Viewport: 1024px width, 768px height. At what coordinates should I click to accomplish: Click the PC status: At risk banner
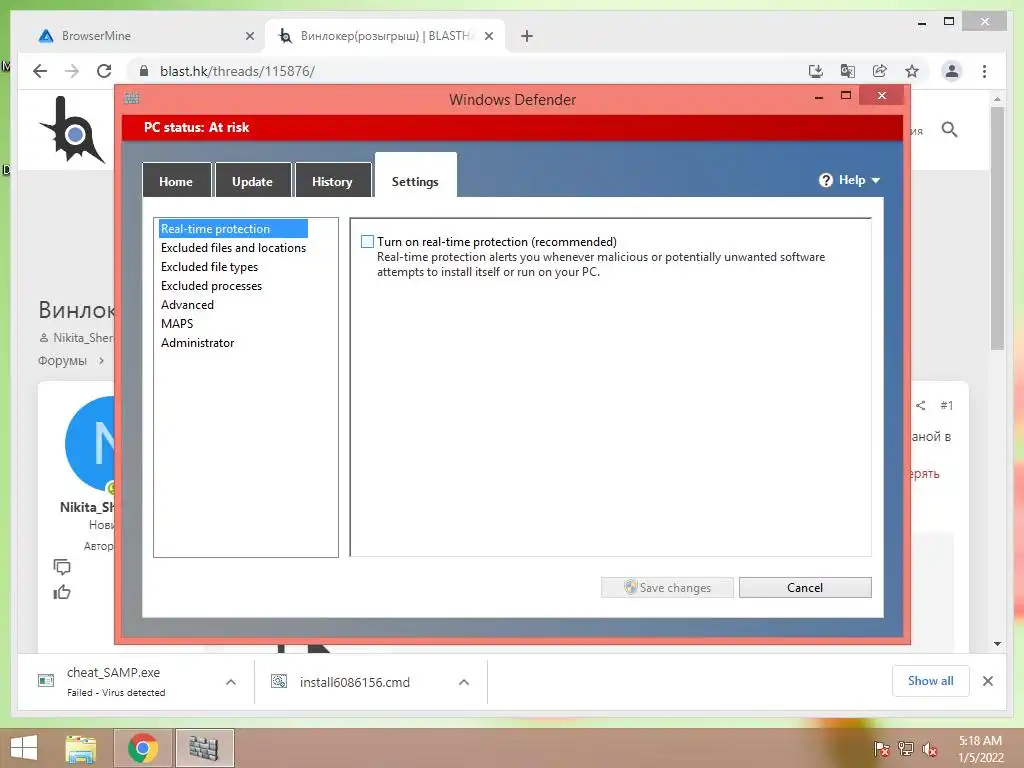pyautogui.click(x=512, y=127)
